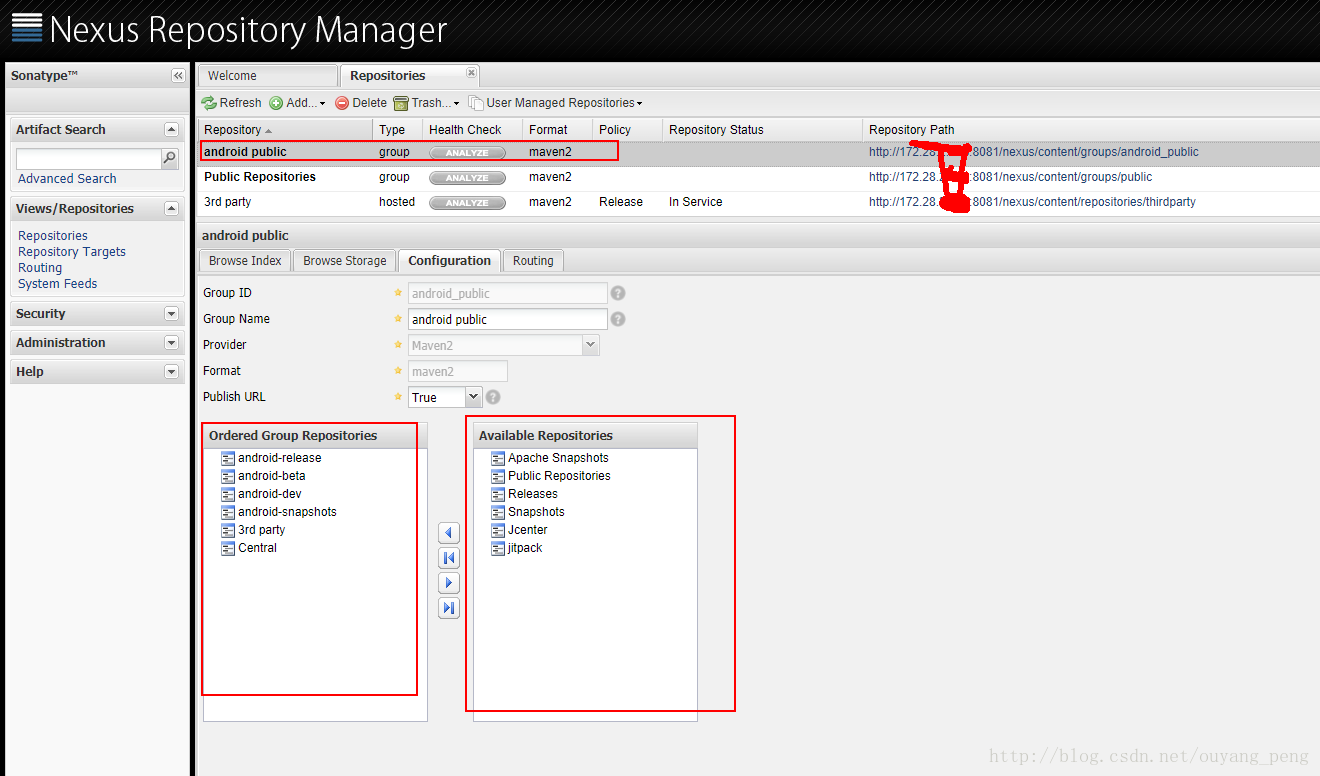
Task: Open thirdparty repository path URL
Action: click(1032, 202)
